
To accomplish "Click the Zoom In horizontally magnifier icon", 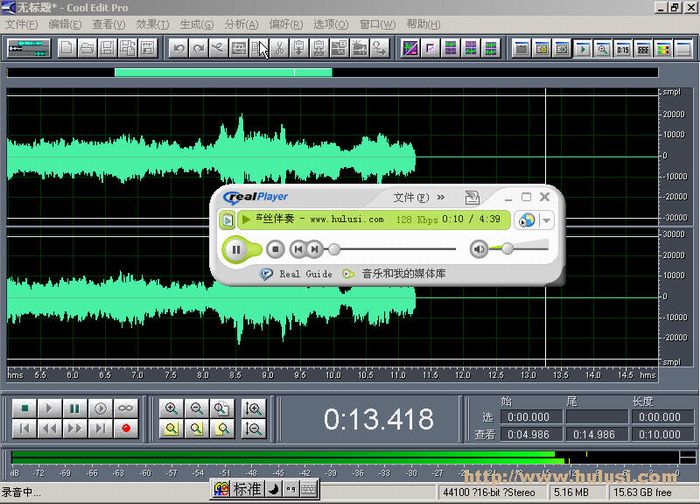I will [171, 408].
